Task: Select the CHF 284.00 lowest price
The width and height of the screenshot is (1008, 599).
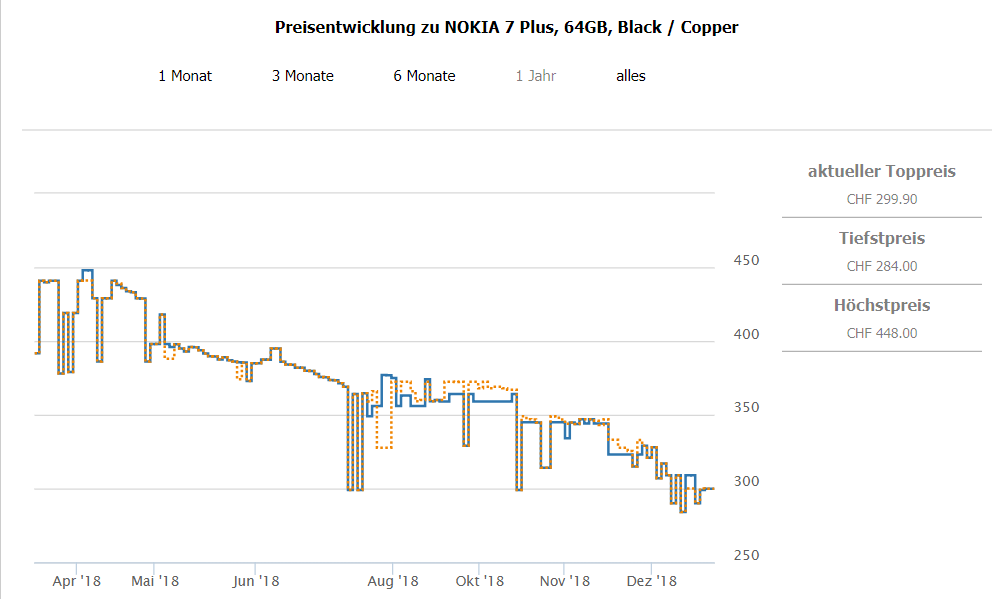Action: pyautogui.click(x=881, y=266)
